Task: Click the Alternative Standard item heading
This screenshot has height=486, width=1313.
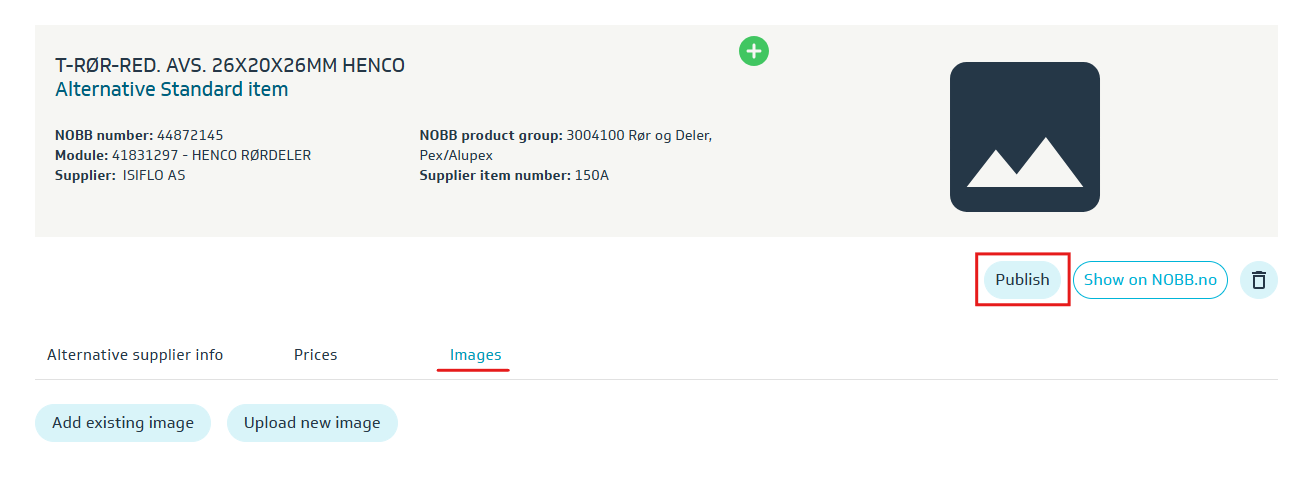Action: point(171,90)
